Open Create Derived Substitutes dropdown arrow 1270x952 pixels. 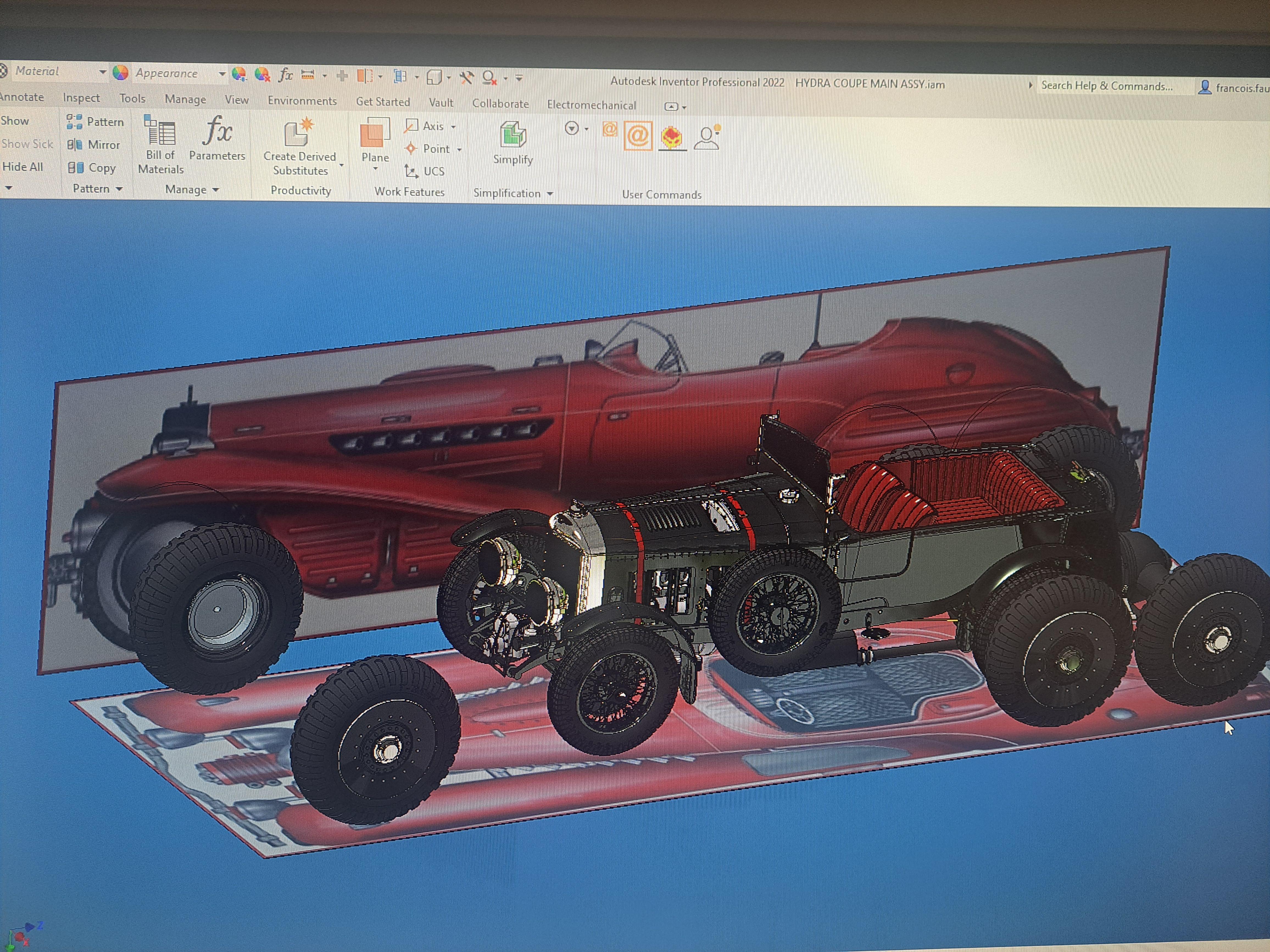click(x=342, y=165)
